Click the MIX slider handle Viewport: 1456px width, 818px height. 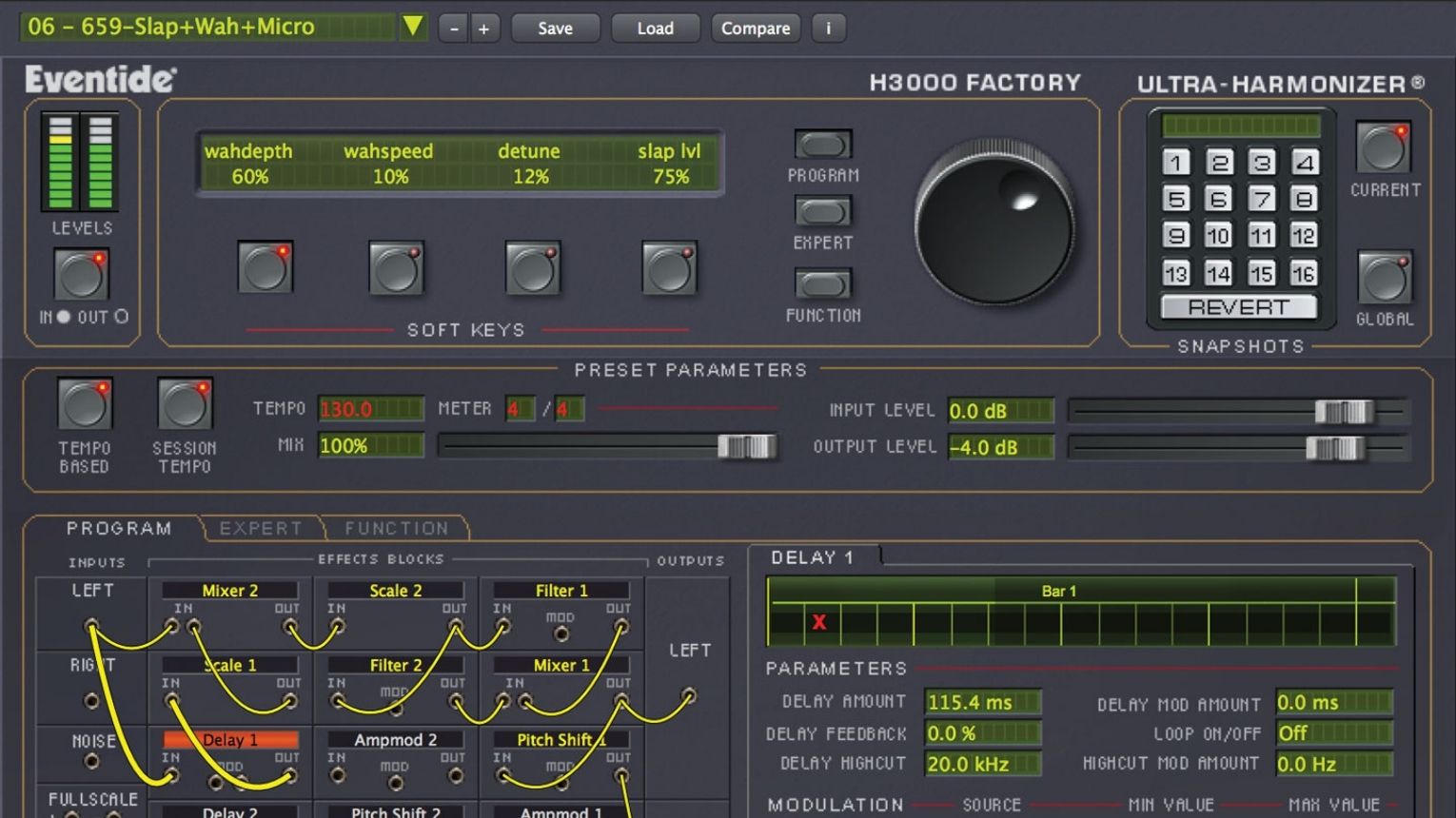(x=746, y=446)
